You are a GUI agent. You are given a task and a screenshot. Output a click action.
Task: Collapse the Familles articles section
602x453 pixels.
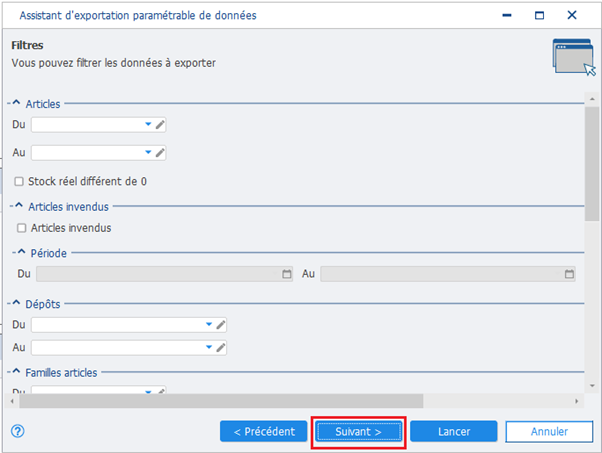(16, 371)
